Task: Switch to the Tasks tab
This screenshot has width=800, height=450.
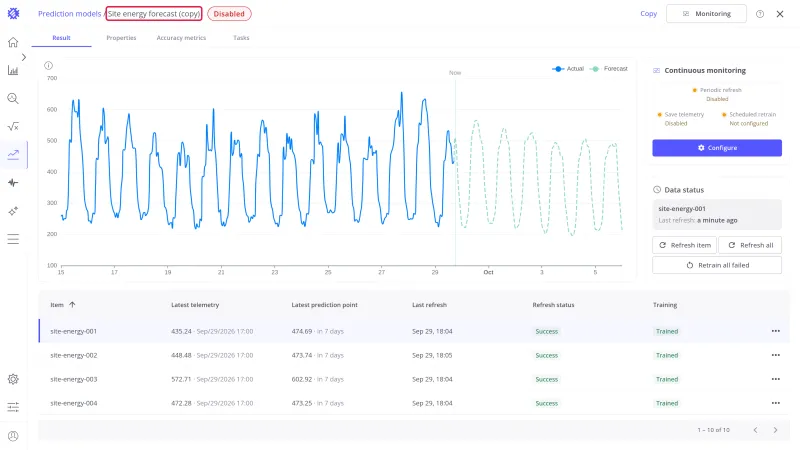Action: (x=241, y=38)
